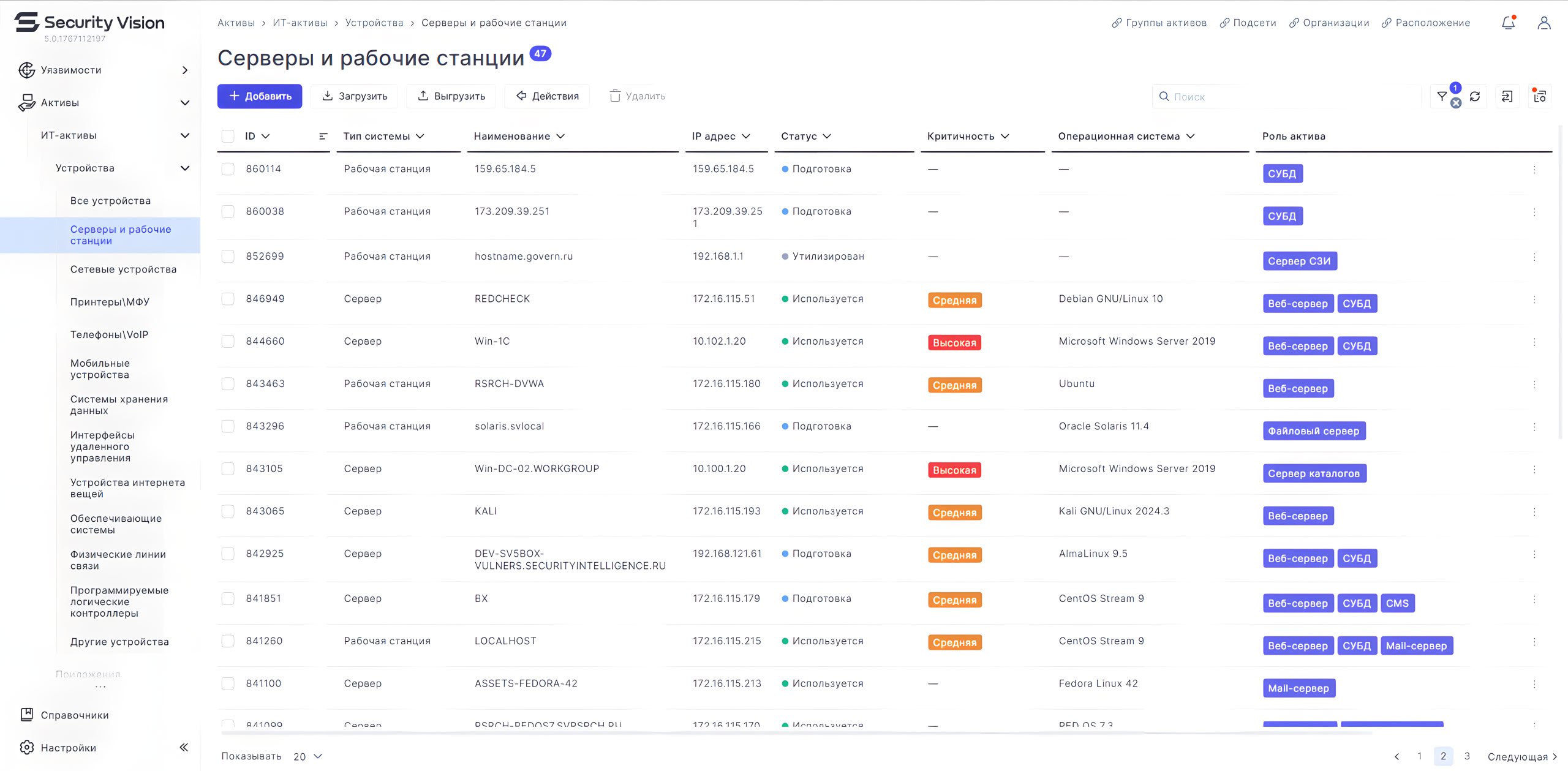Tick the checkbox for row 846949
1568x771 pixels.
click(x=228, y=299)
